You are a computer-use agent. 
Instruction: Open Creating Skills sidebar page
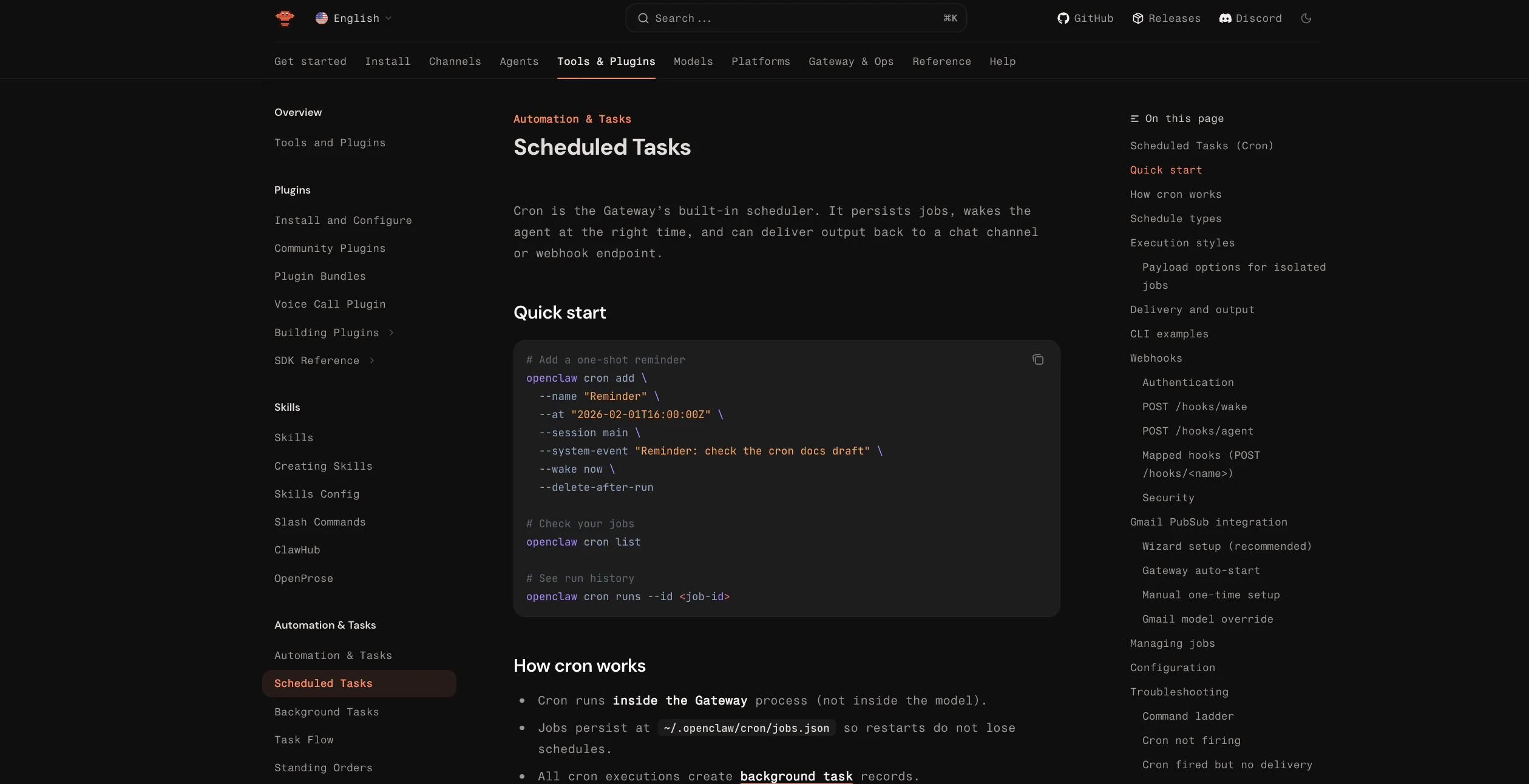click(324, 466)
